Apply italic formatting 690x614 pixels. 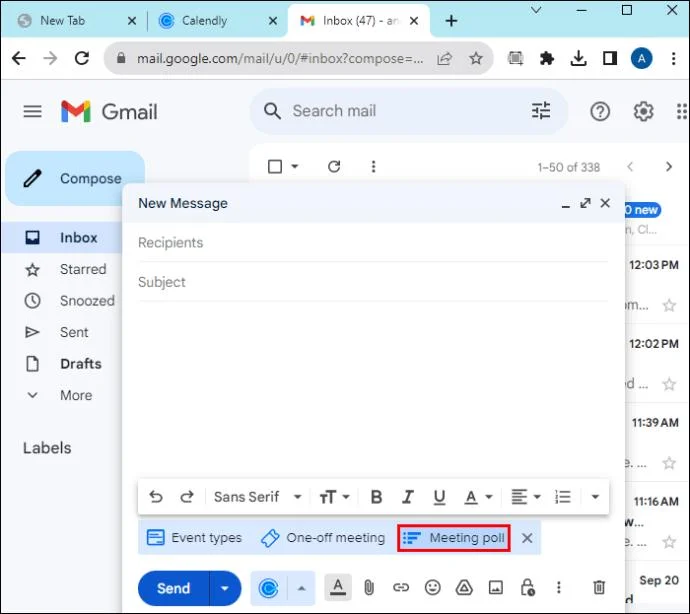pyautogui.click(x=408, y=497)
